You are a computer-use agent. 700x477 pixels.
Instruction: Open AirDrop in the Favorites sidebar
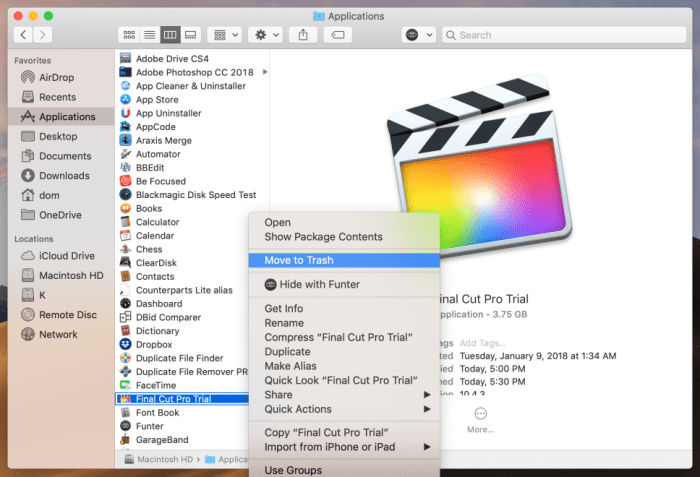[56, 78]
